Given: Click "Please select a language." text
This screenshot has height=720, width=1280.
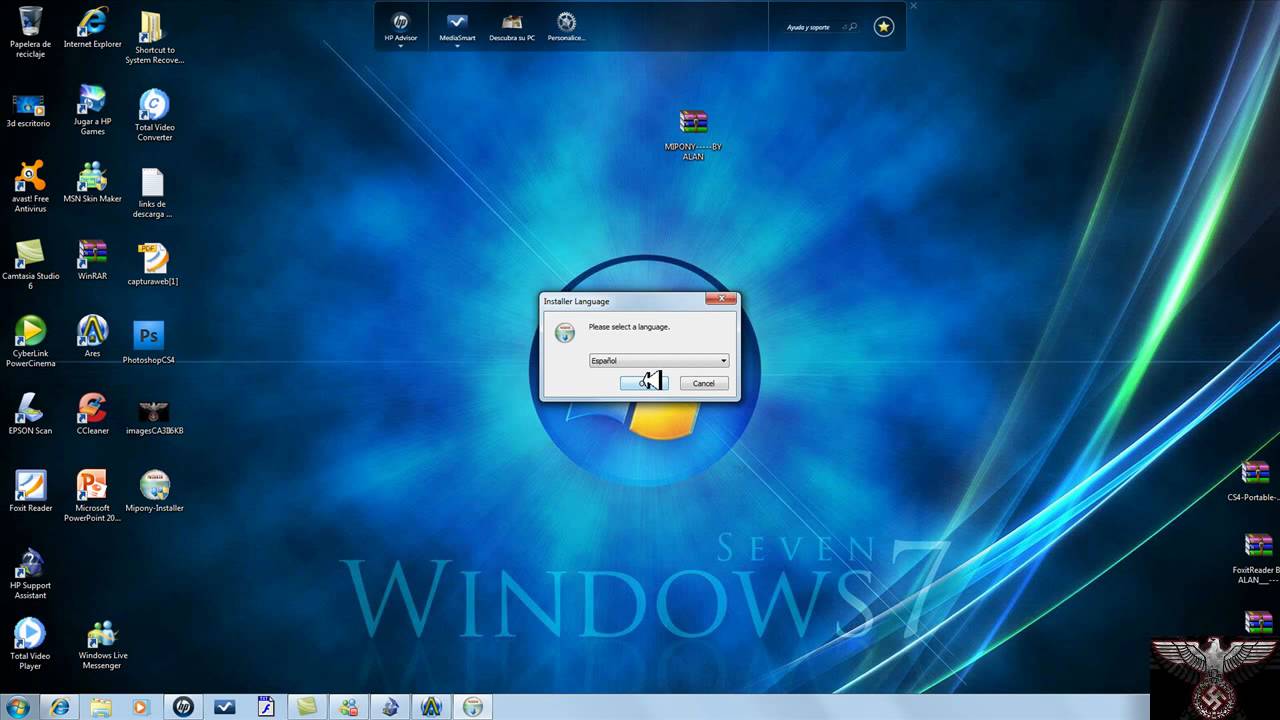Looking at the screenshot, I should [x=629, y=327].
